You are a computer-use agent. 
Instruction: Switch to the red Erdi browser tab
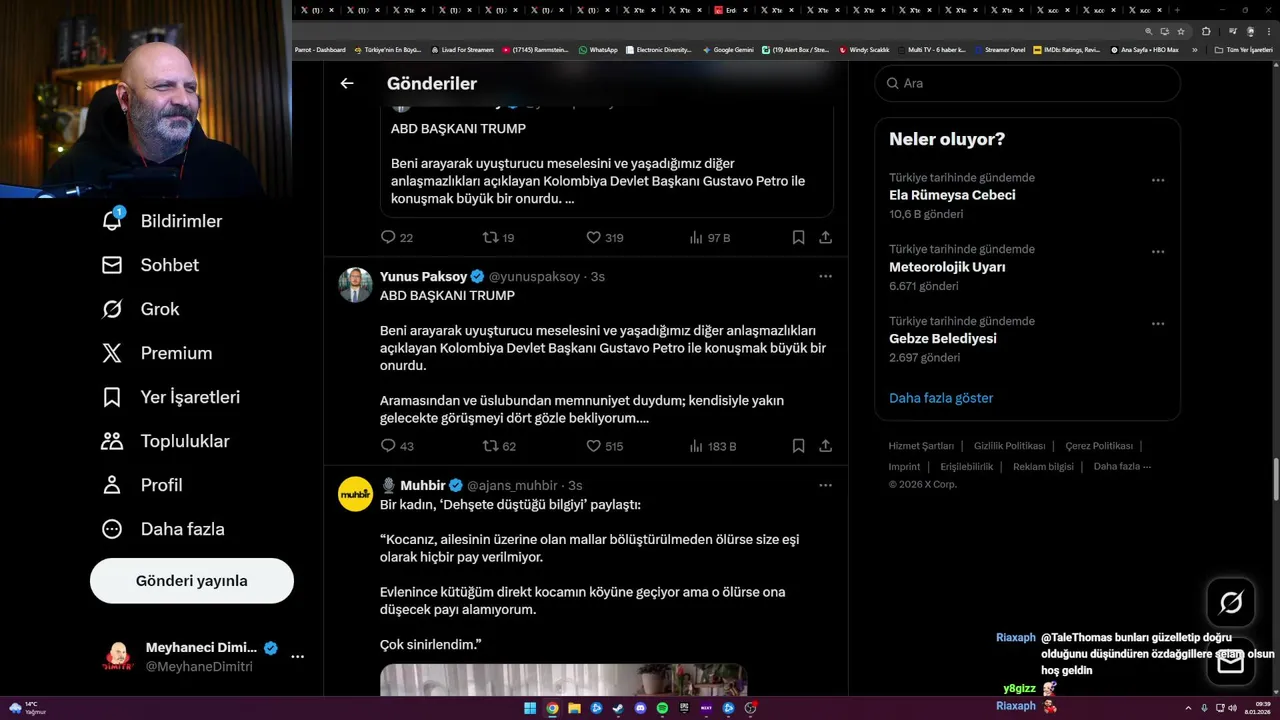click(x=731, y=10)
